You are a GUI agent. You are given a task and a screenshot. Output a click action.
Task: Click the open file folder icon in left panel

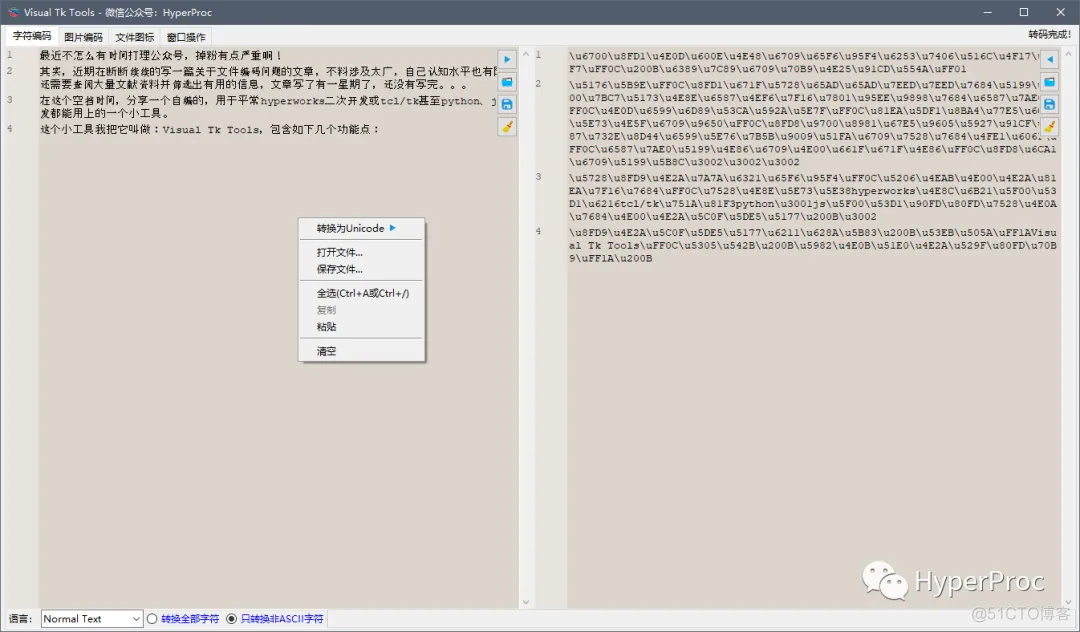tap(507, 82)
